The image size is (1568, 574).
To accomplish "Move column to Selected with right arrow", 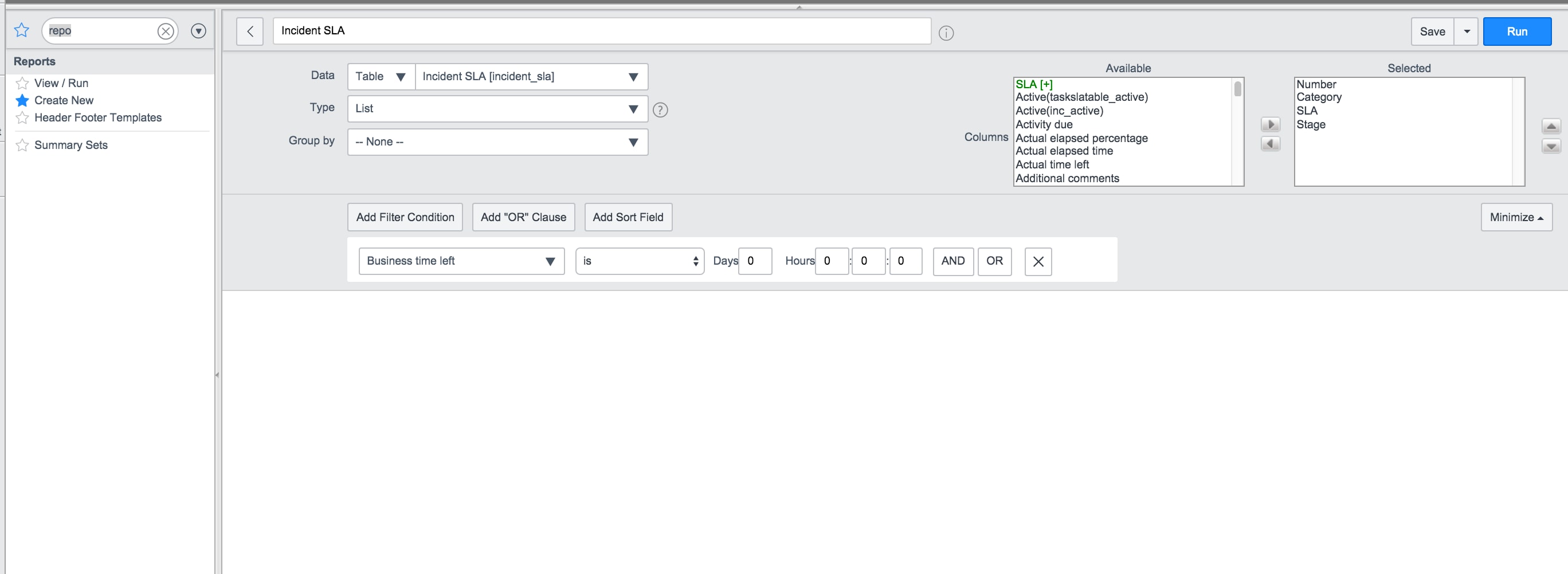I will point(1271,125).
